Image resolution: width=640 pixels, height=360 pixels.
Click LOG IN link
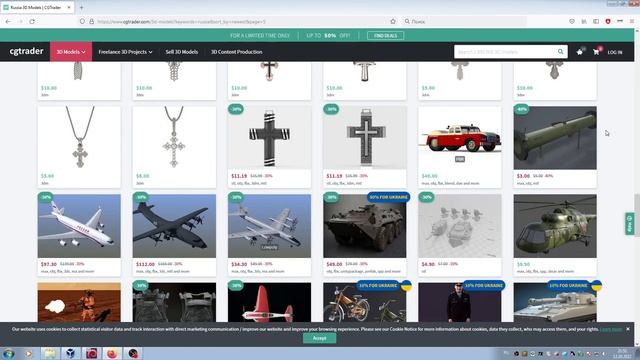pyautogui.click(x=615, y=52)
